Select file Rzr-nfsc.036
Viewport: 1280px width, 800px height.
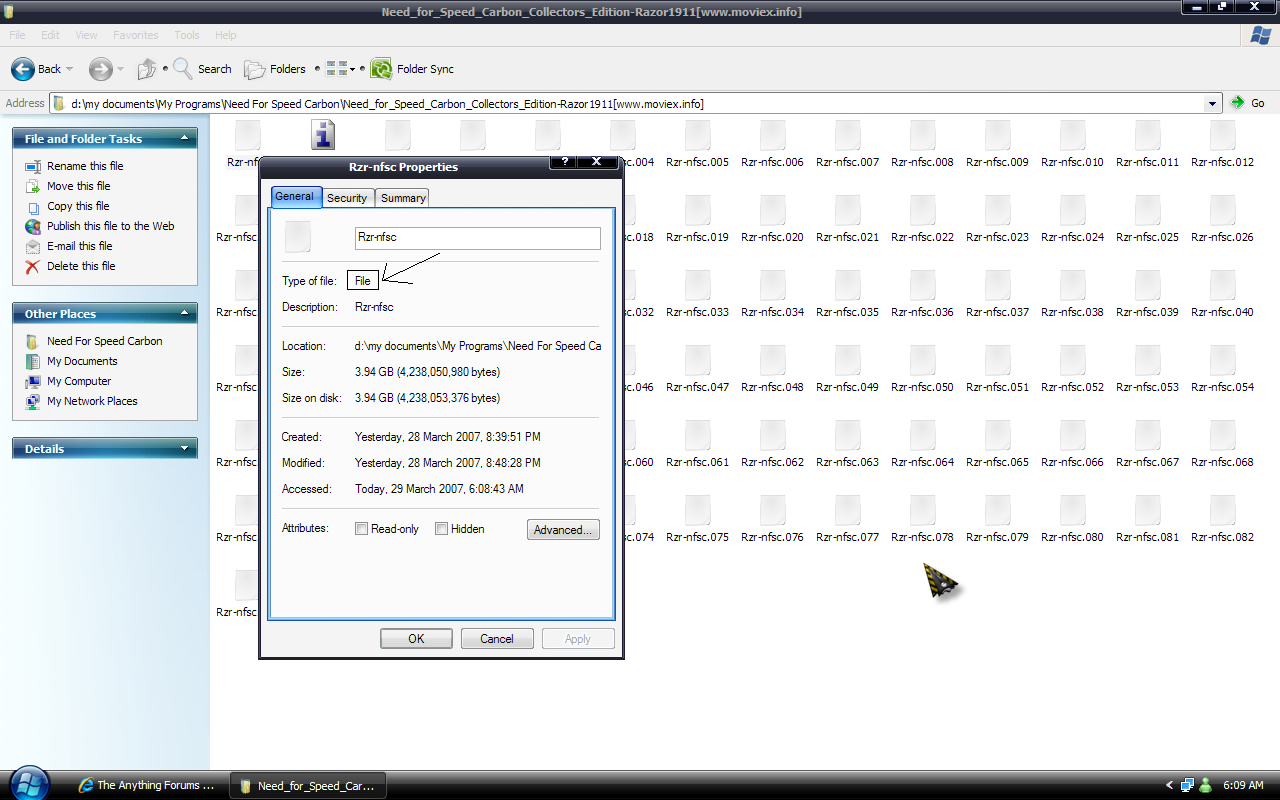922,295
